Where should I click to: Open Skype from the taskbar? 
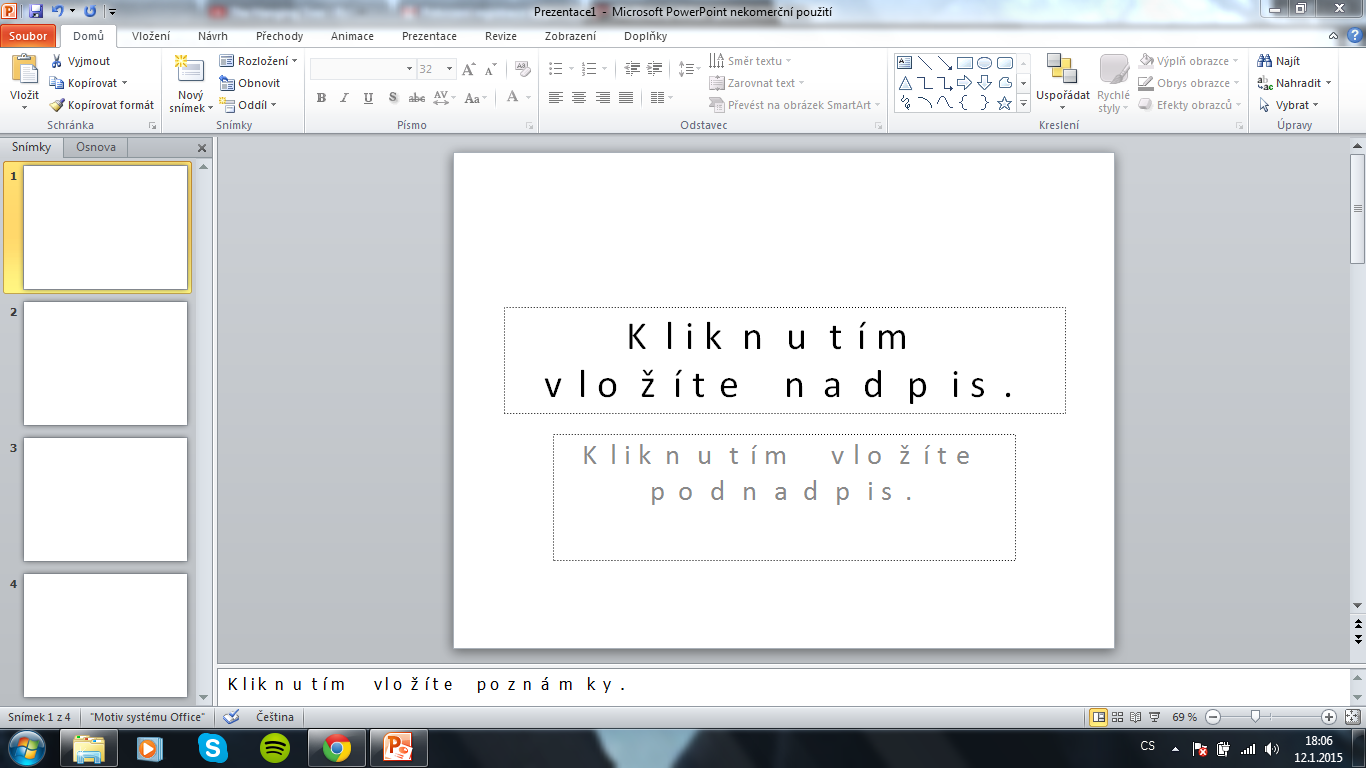coord(213,748)
